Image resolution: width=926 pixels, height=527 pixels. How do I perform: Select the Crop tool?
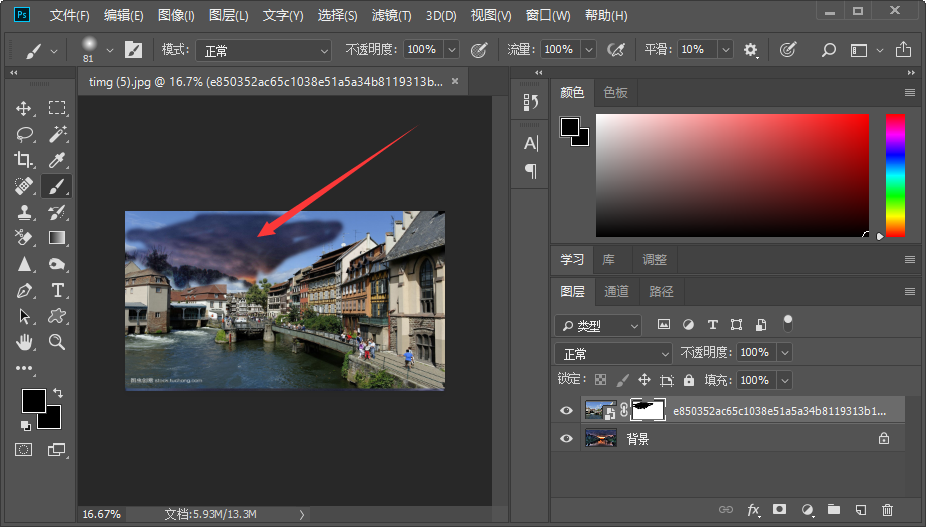pyautogui.click(x=24, y=160)
